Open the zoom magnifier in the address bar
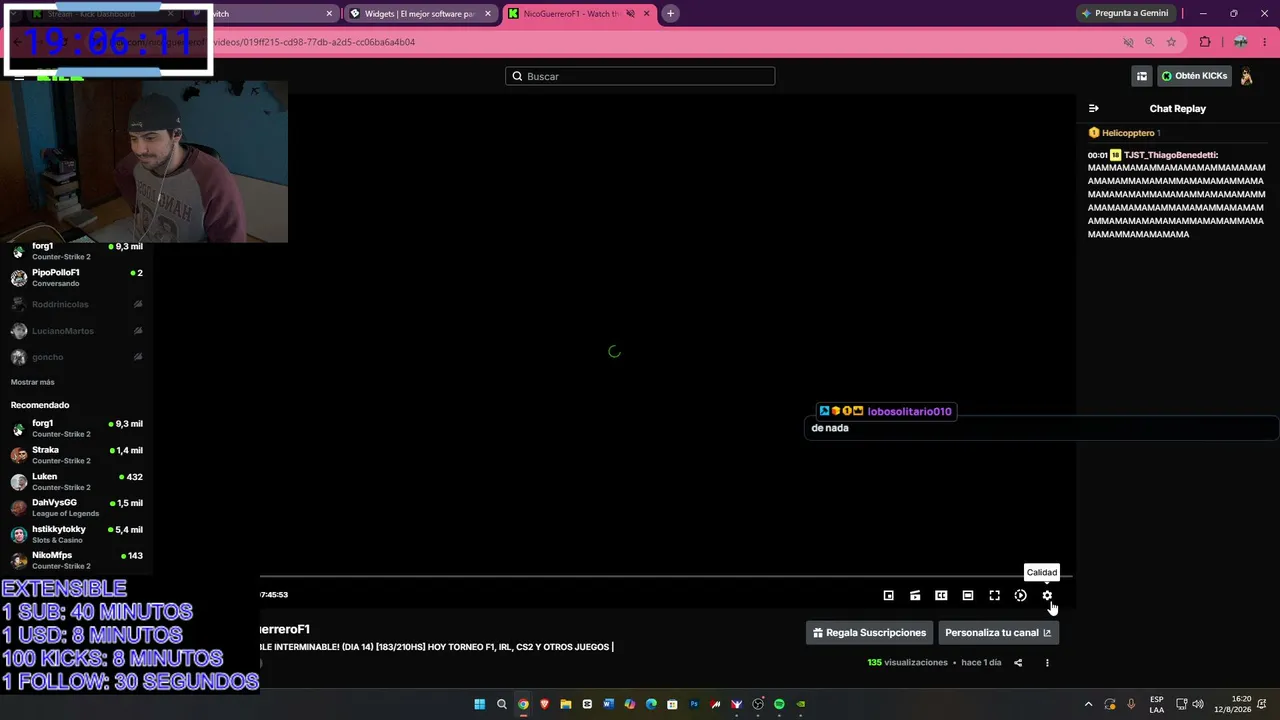1280x720 pixels. click(x=1150, y=42)
